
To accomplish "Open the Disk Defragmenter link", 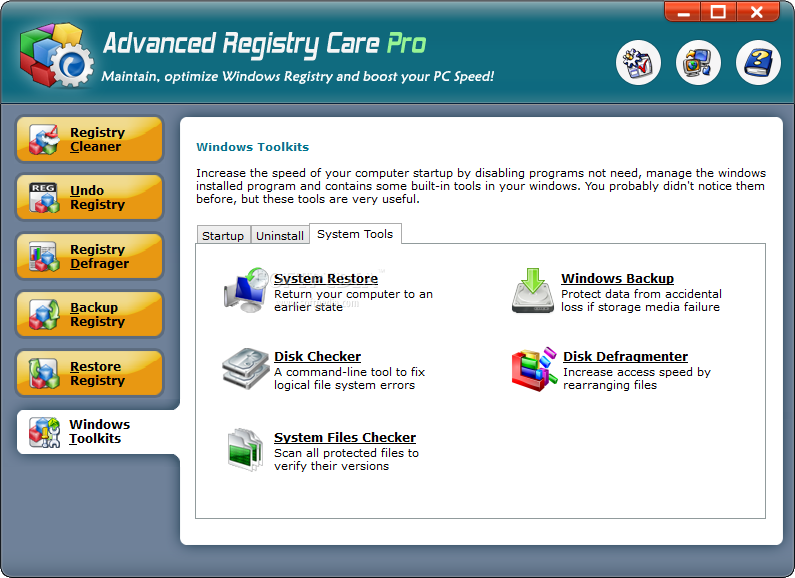I will [626, 356].
